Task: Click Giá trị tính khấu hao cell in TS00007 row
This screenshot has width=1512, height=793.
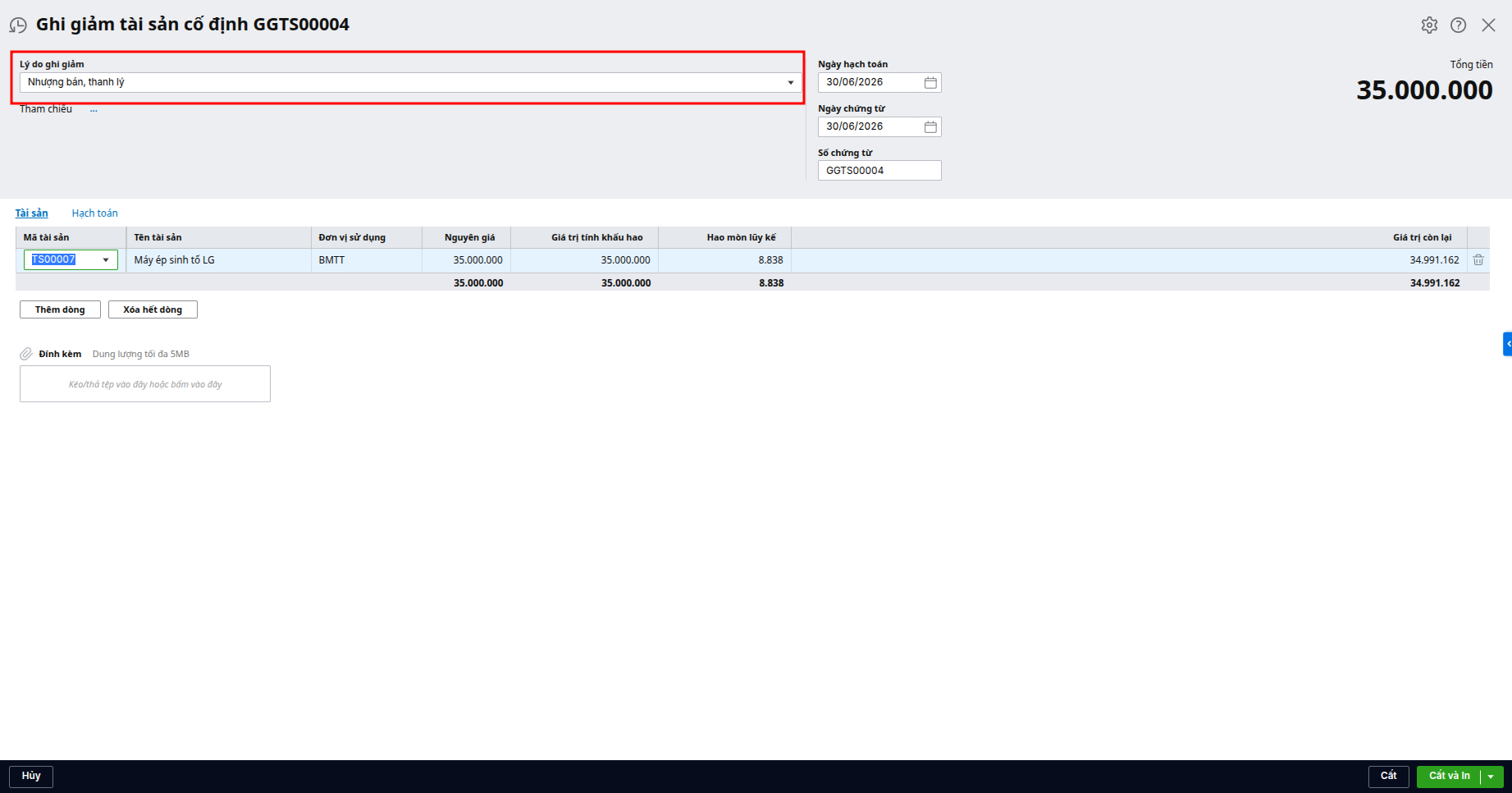Action: click(x=584, y=260)
